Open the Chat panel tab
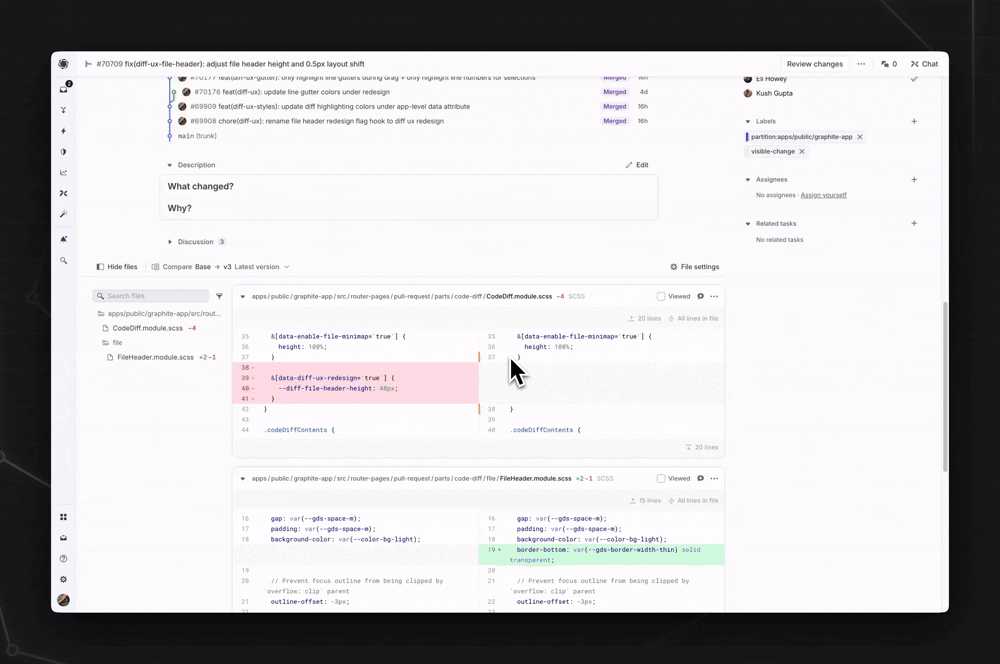The height and width of the screenshot is (664, 1000). (x=924, y=64)
